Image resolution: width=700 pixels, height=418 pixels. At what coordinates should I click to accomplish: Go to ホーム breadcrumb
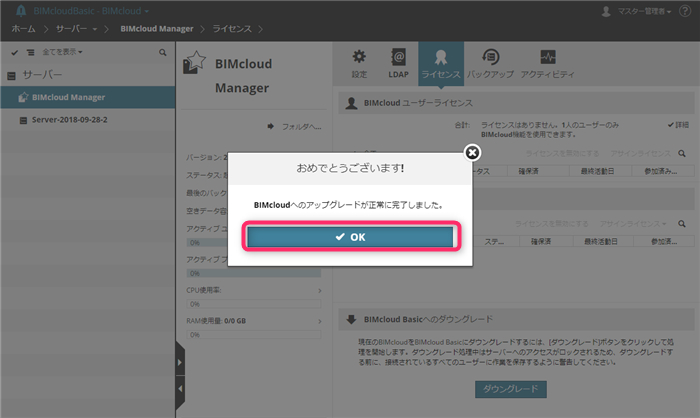(x=23, y=29)
